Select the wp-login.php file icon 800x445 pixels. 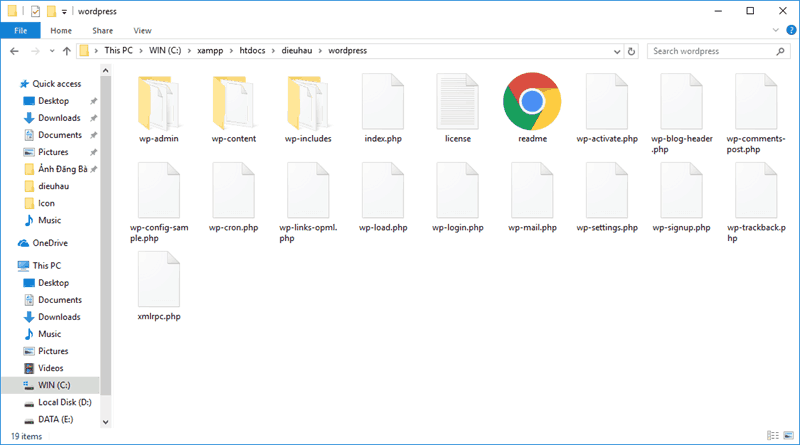pyautogui.click(x=458, y=190)
